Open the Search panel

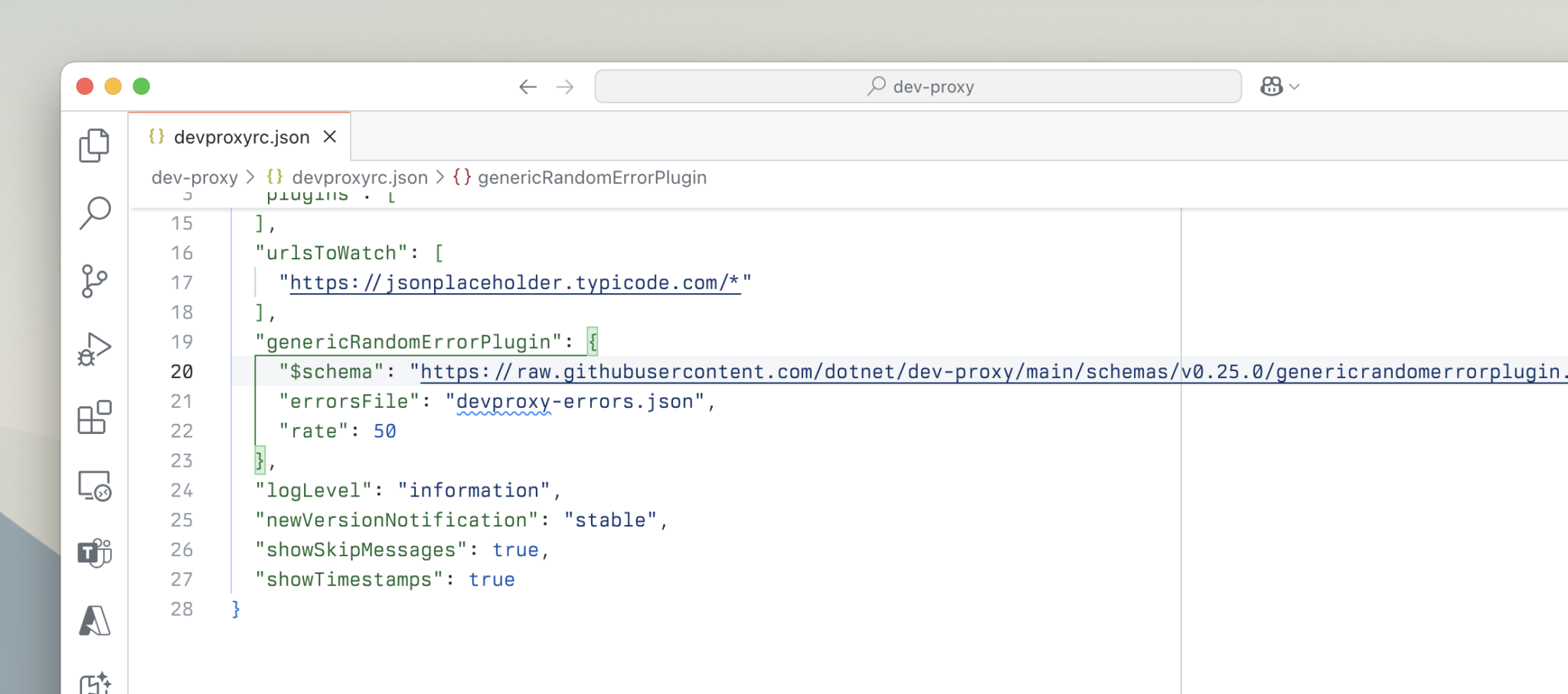click(95, 212)
